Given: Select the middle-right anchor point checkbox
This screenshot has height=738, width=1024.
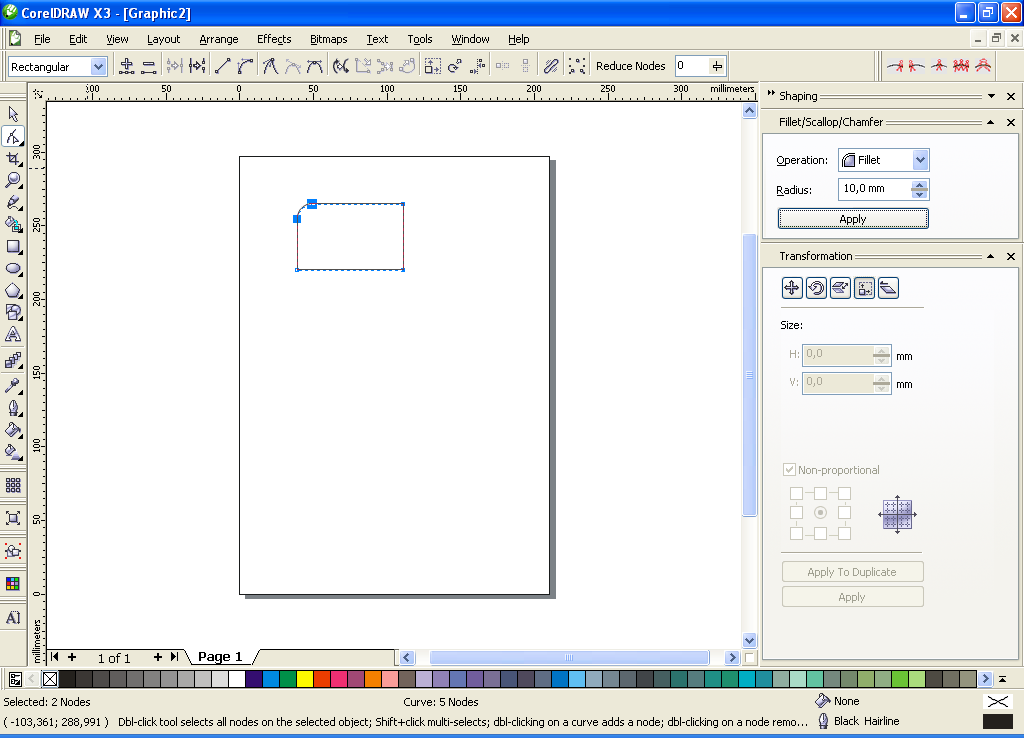Looking at the screenshot, I should point(844,513).
